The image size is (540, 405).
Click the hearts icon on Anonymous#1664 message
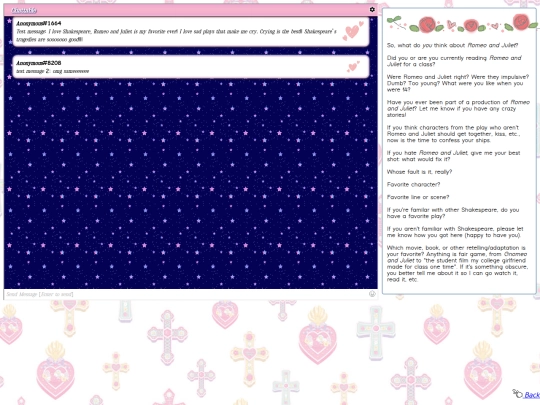(353, 30)
